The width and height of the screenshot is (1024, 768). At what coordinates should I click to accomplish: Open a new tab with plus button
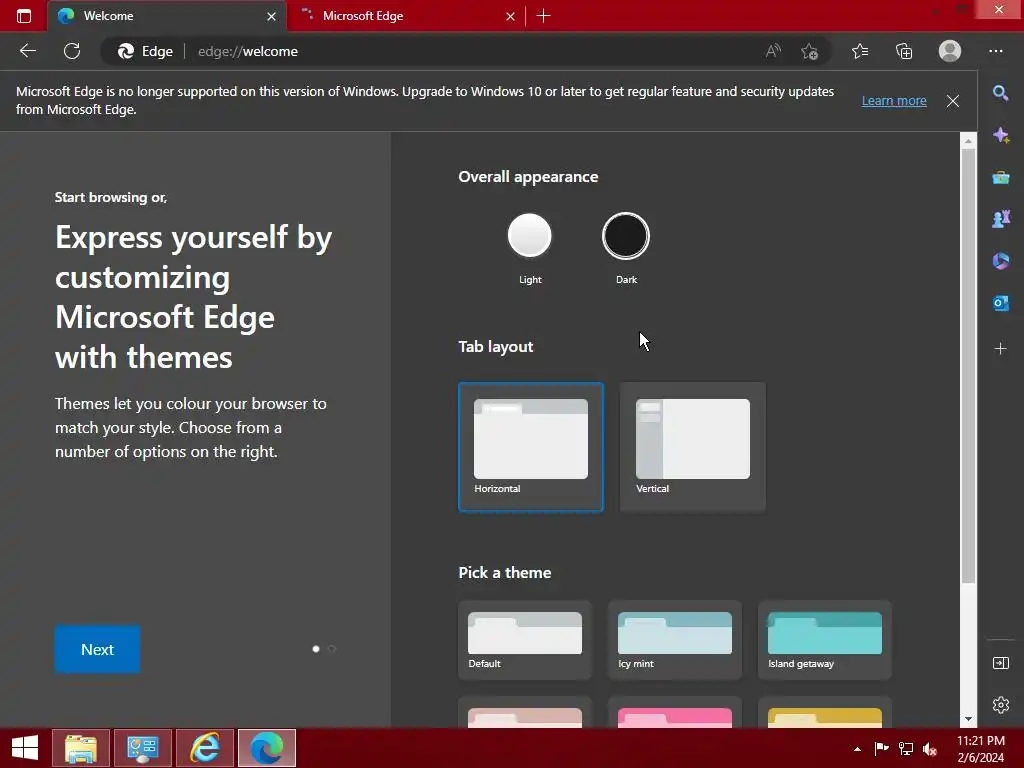tap(543, 16)
